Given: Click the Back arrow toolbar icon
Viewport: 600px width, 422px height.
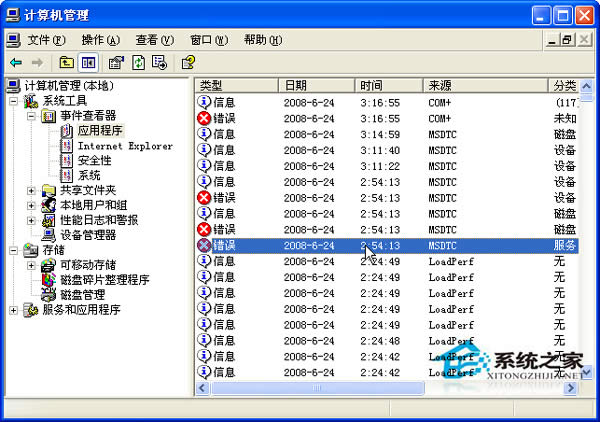Looking at the screenshot, I should [16, 63].
